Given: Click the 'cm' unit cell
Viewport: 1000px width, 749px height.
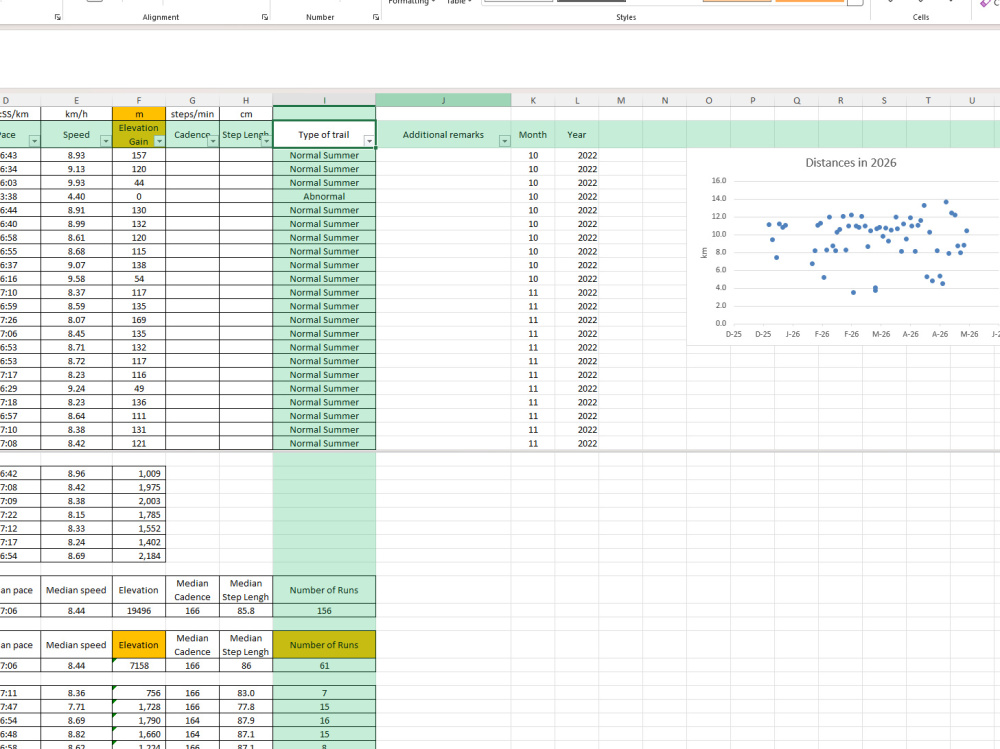Looking at the screenshot, I should 246,114.
